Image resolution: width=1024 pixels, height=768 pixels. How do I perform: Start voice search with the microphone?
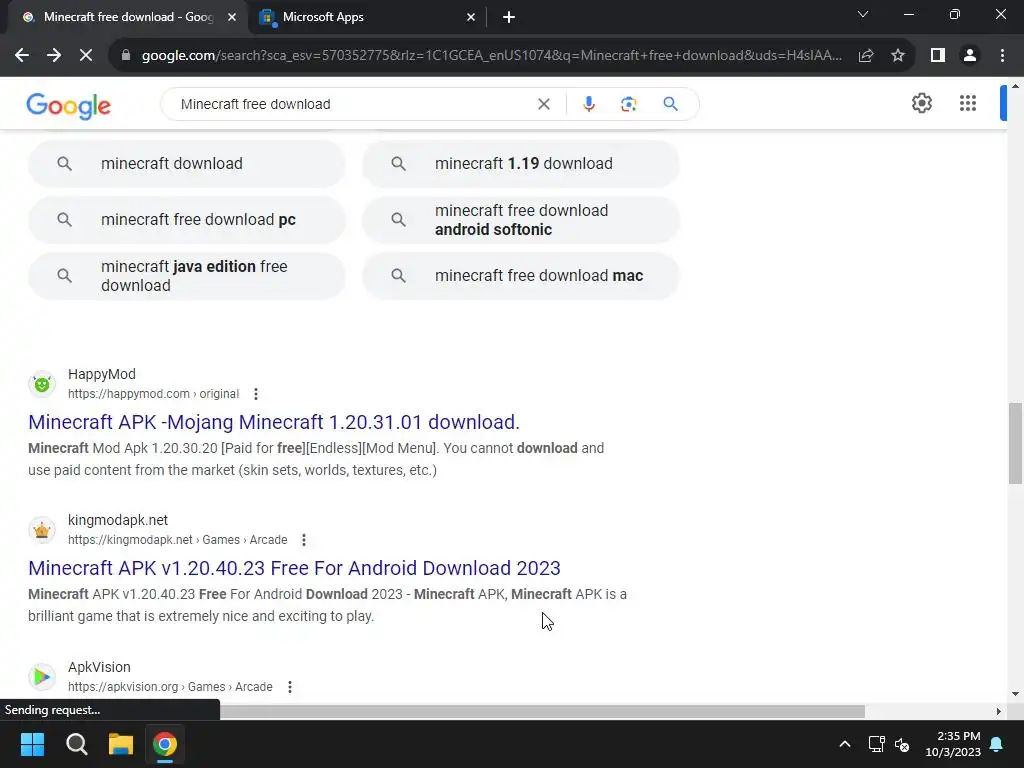pyautogui.click(x=588, y=104)
